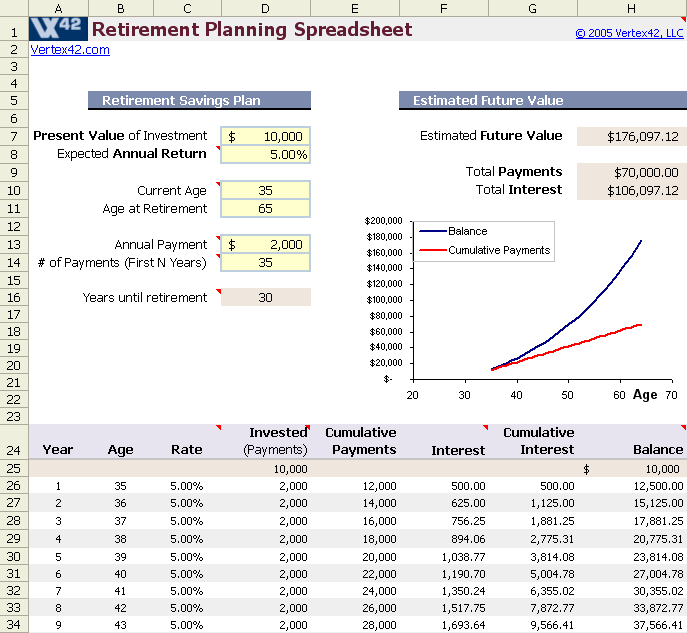Select balance cell 37,566.41
This screenshot has height=633, width=687.
click(632, 625)
